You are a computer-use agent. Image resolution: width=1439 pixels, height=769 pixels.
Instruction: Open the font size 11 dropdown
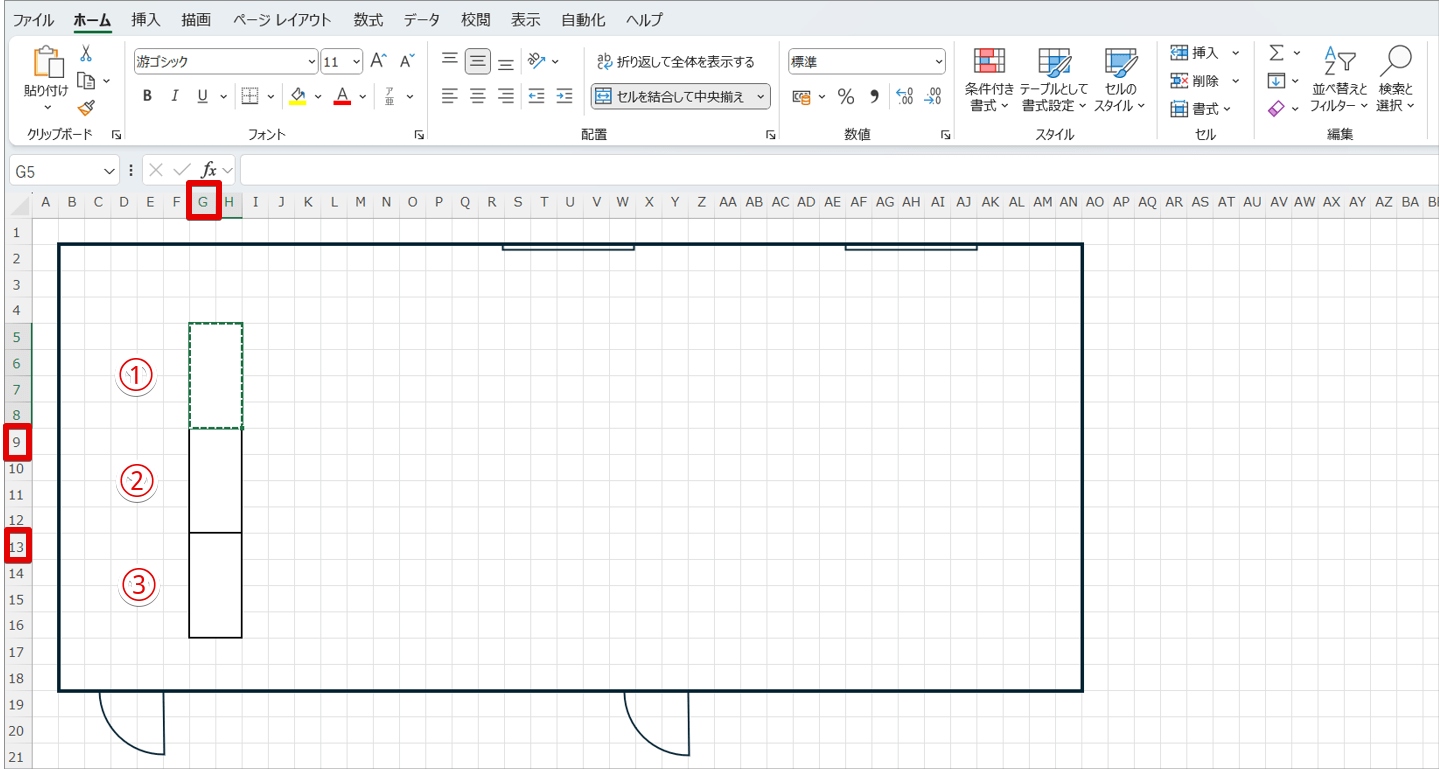[x=357, y=62]
